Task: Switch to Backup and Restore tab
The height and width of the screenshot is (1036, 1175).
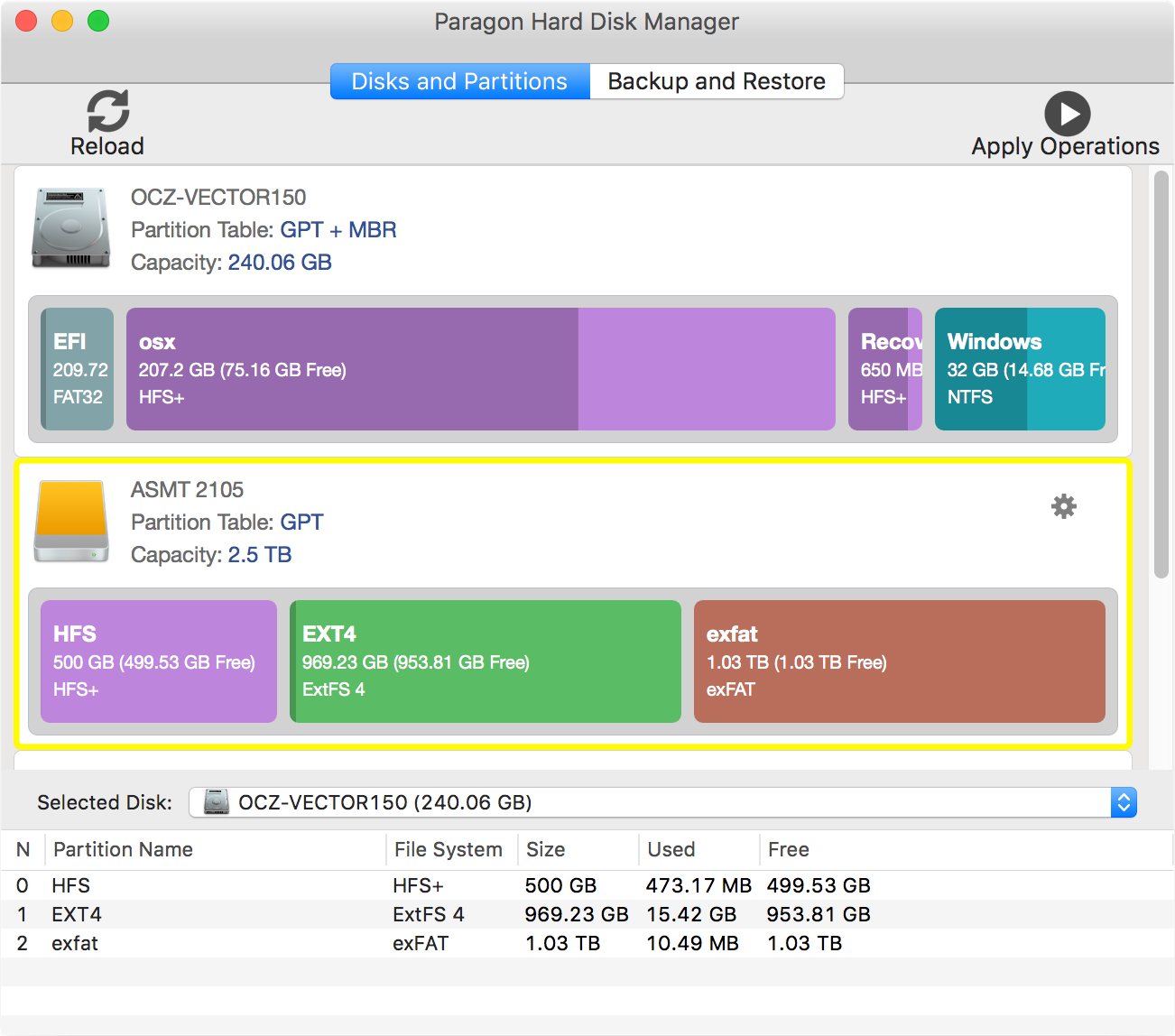Action: point(717,81)
